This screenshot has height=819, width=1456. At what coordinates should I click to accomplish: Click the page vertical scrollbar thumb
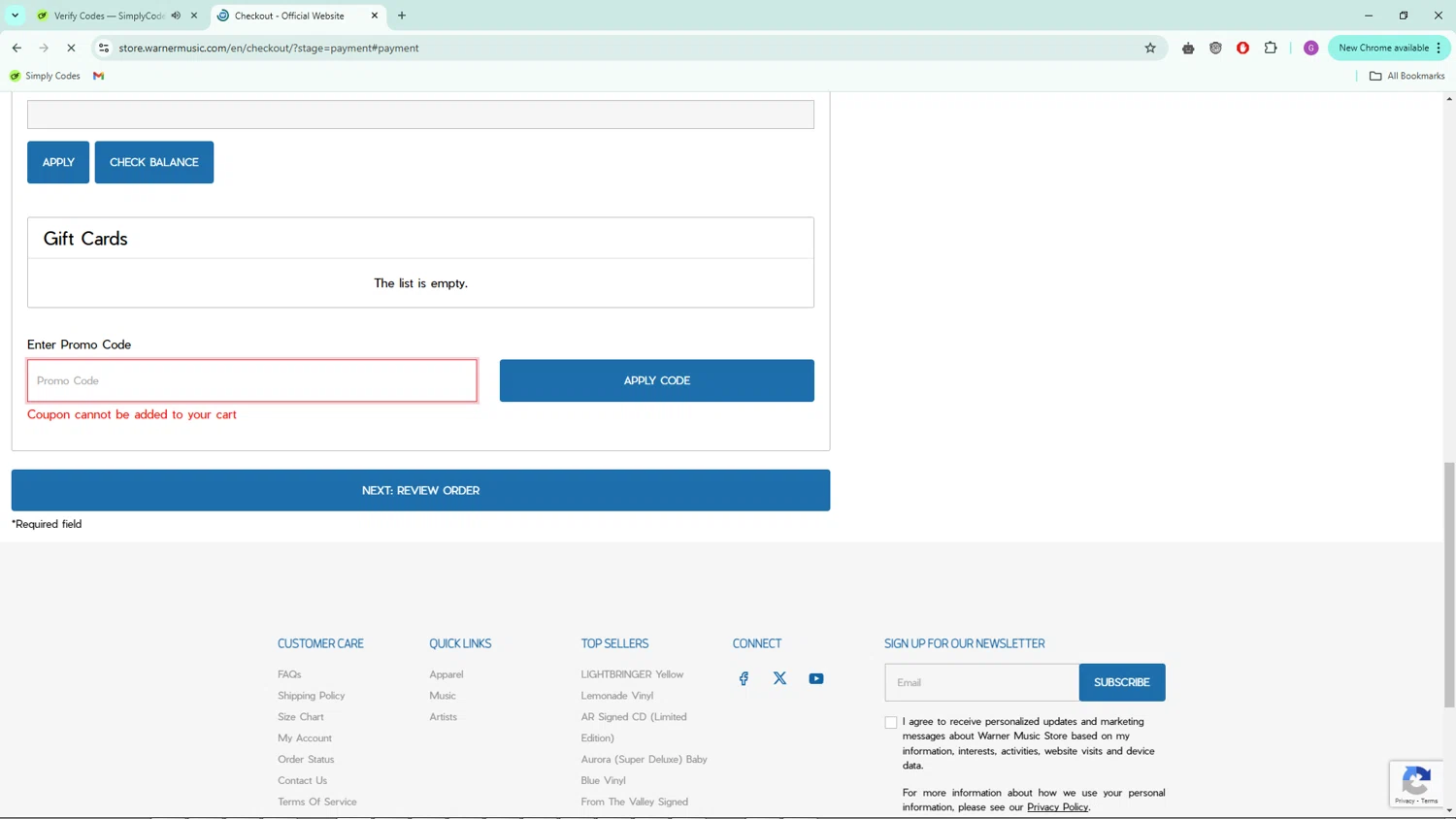(x=1449, y=585)
